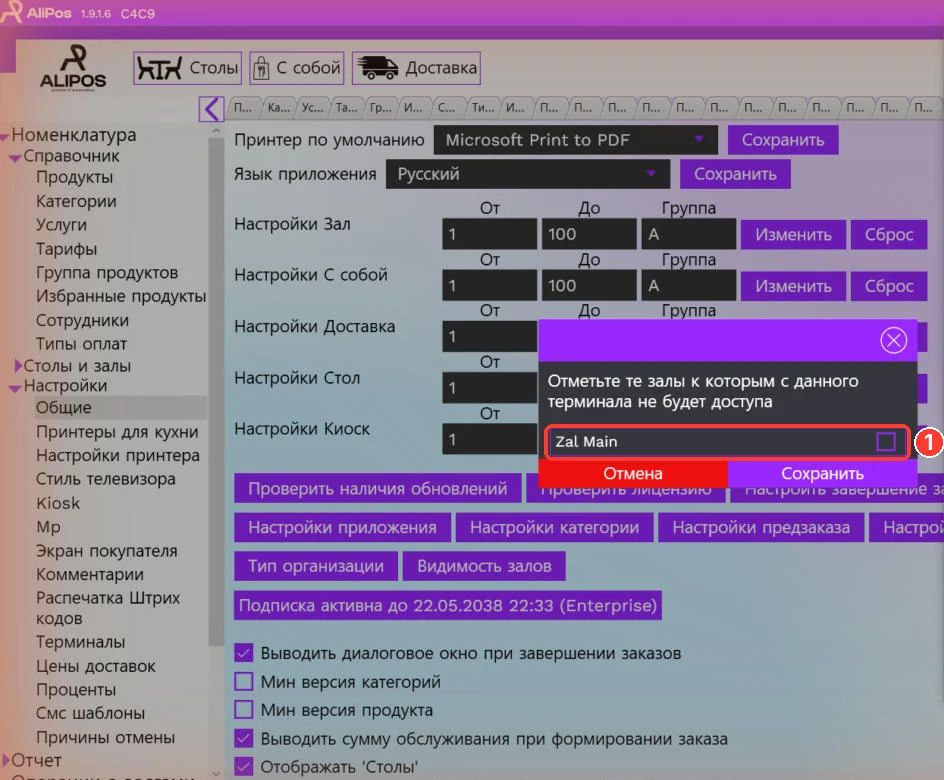
Task: Collapse the Номенклатура tree node
Action: [5, 137]
